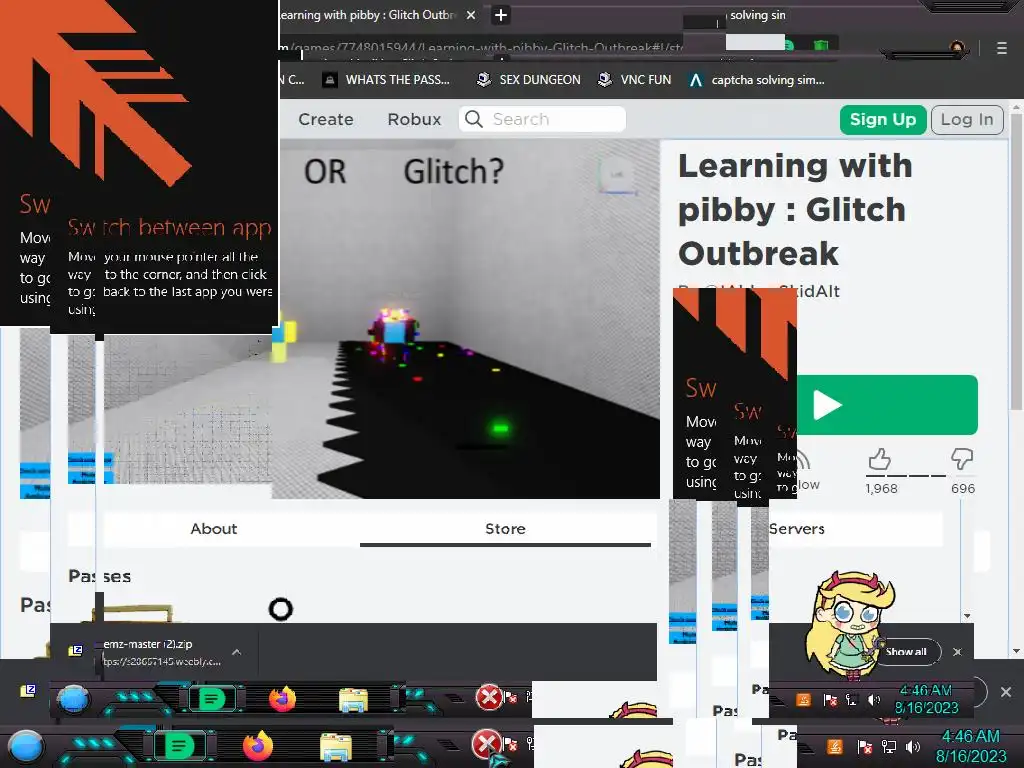Click the Create nav item
This screenshot has height=768, width=1024.
(x=326, y=120)
